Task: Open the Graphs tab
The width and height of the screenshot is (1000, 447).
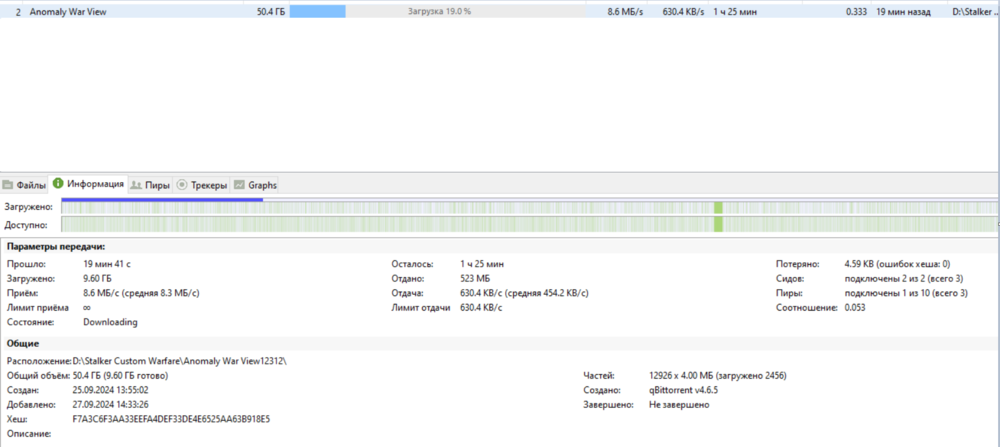Action: [x=255, y=186]
